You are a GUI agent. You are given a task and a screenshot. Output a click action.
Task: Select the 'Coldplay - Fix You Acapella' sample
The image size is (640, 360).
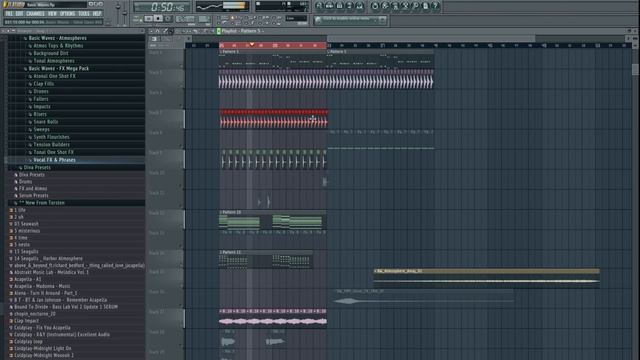pos(42,328)
